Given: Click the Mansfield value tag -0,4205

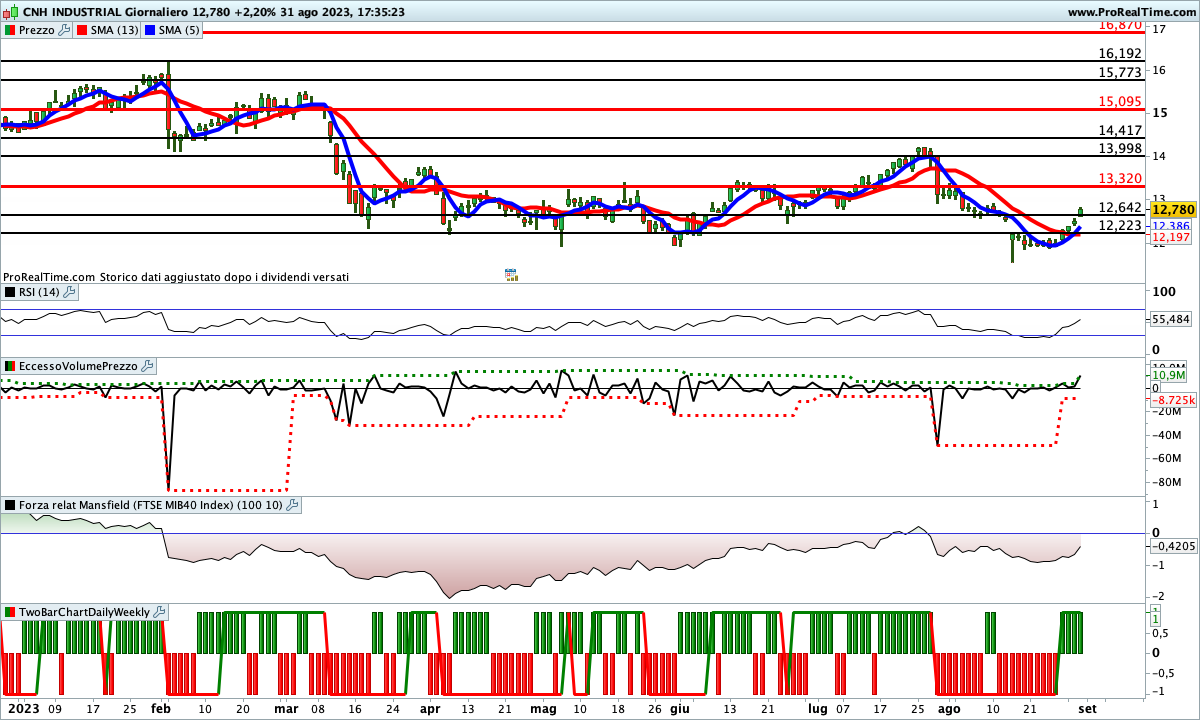Looking at the screenshot, I should (x=1172, y=546).
